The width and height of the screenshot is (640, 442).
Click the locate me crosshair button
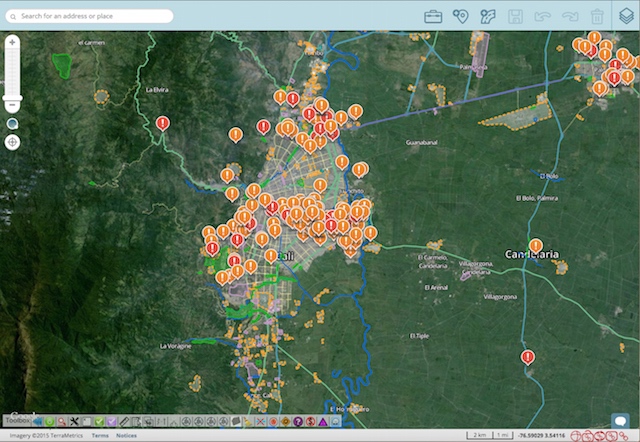[x=12, y=142]
